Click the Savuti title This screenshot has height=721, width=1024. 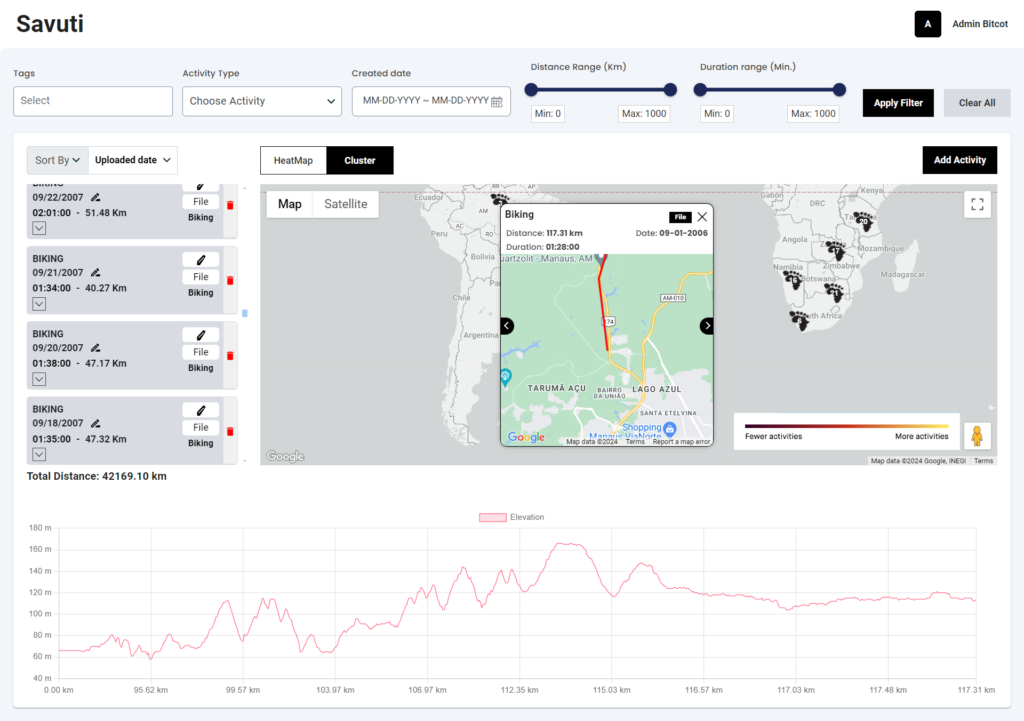pyautogui.click(x=50, y=24)
